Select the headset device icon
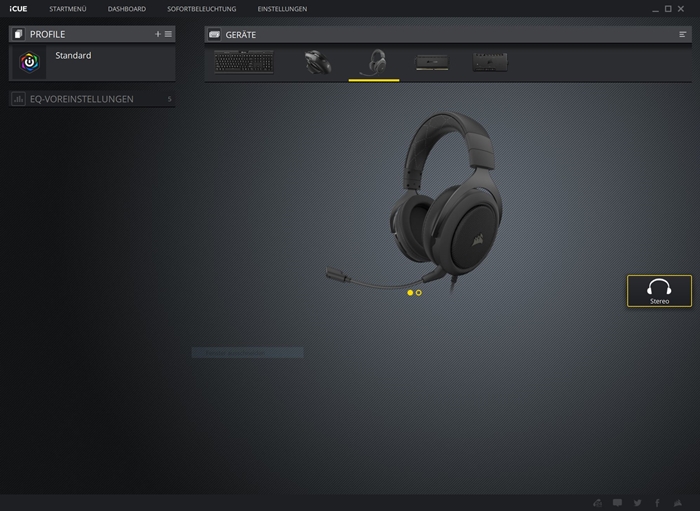This screenshot has width=700, height=511. coord(374,62)
